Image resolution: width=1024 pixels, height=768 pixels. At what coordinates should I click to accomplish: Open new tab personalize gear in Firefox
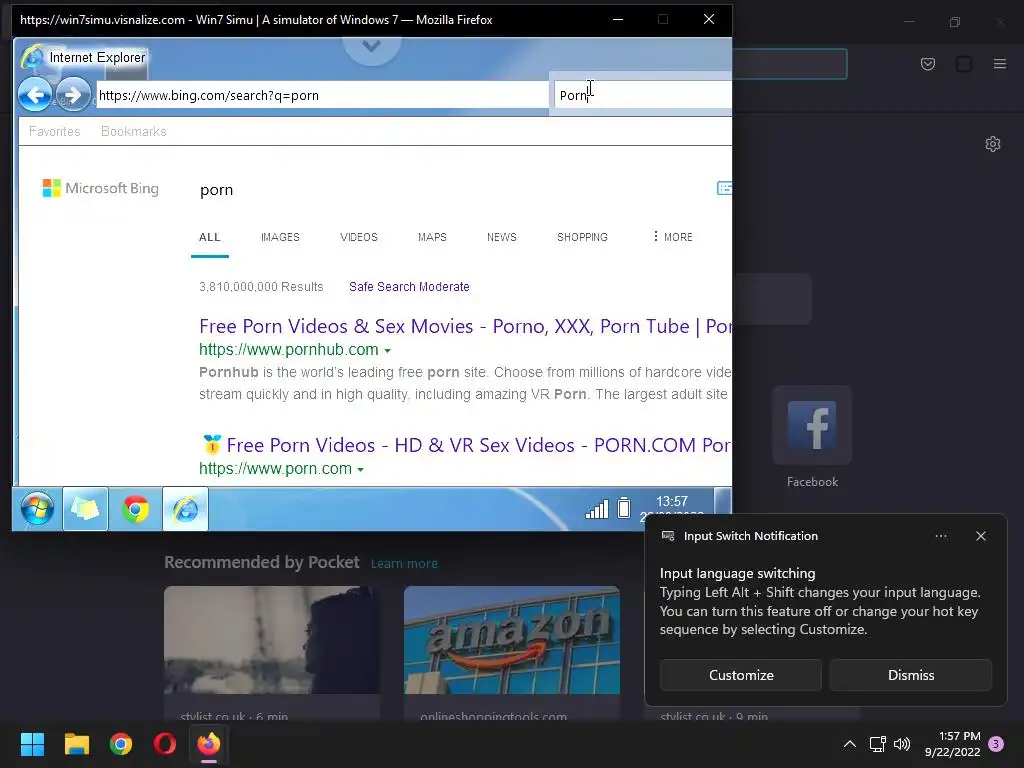point(993,144)
